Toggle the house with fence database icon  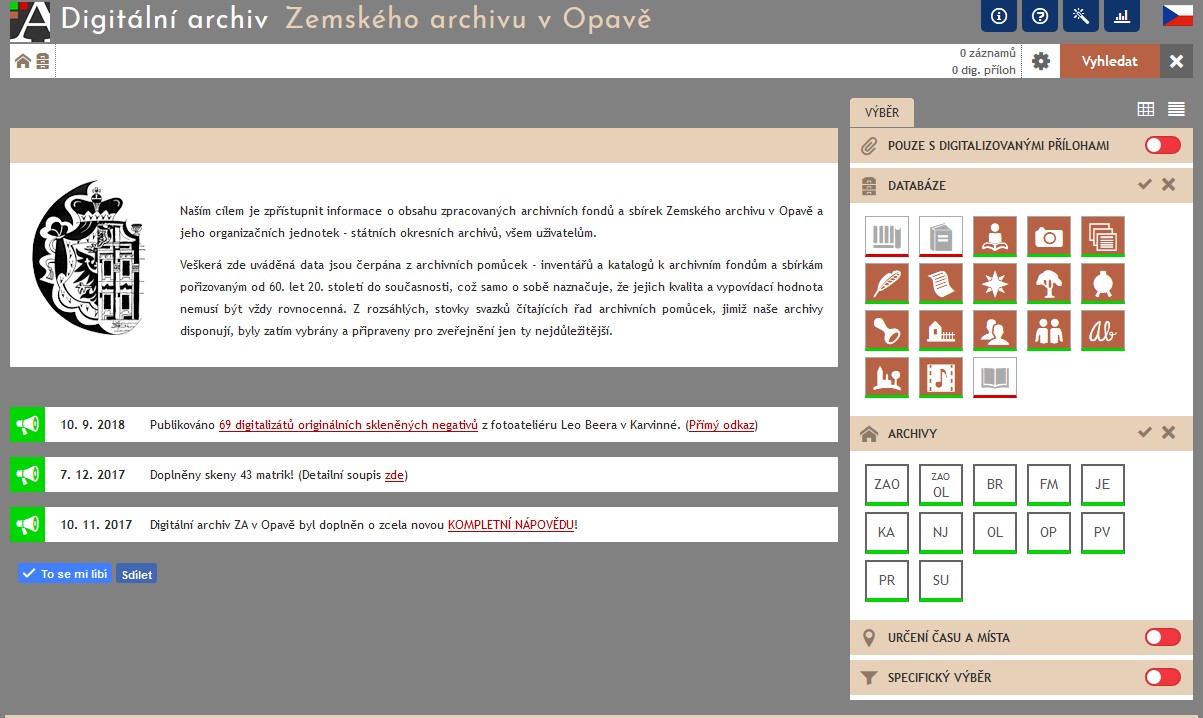point(941,331)
